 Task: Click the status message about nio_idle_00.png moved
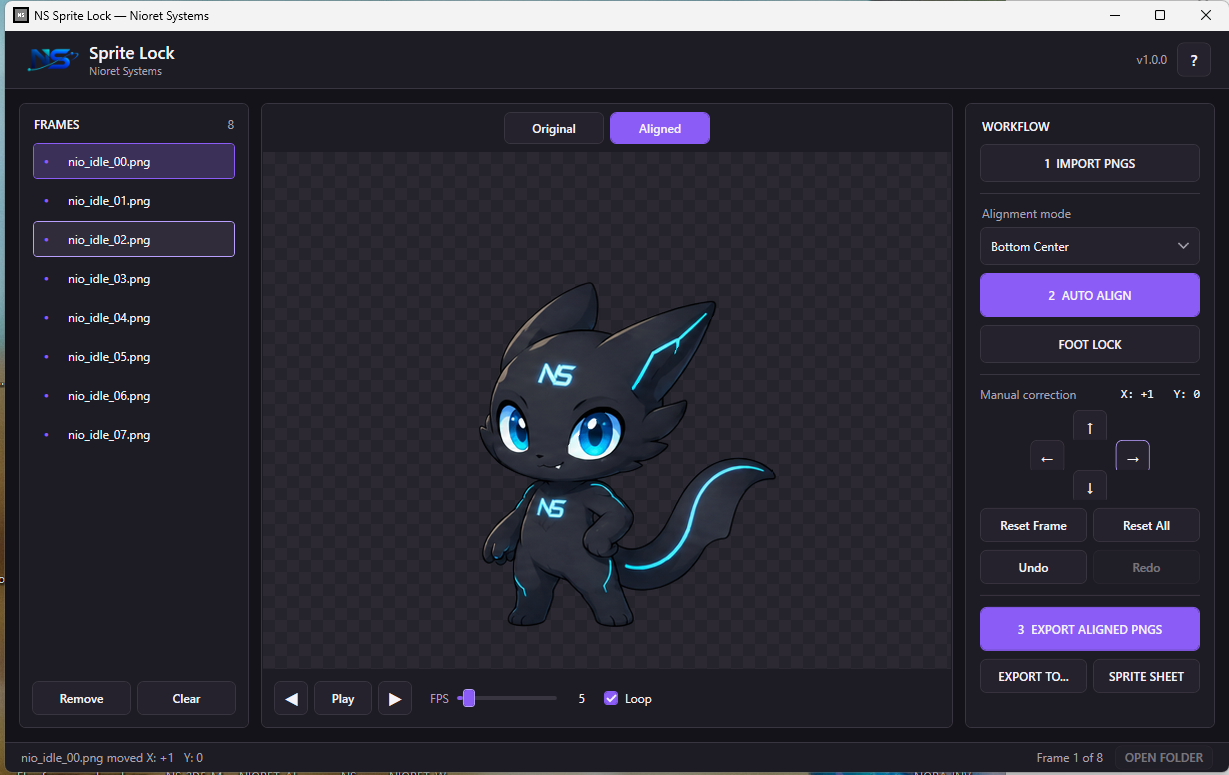[x=112, y=758]
